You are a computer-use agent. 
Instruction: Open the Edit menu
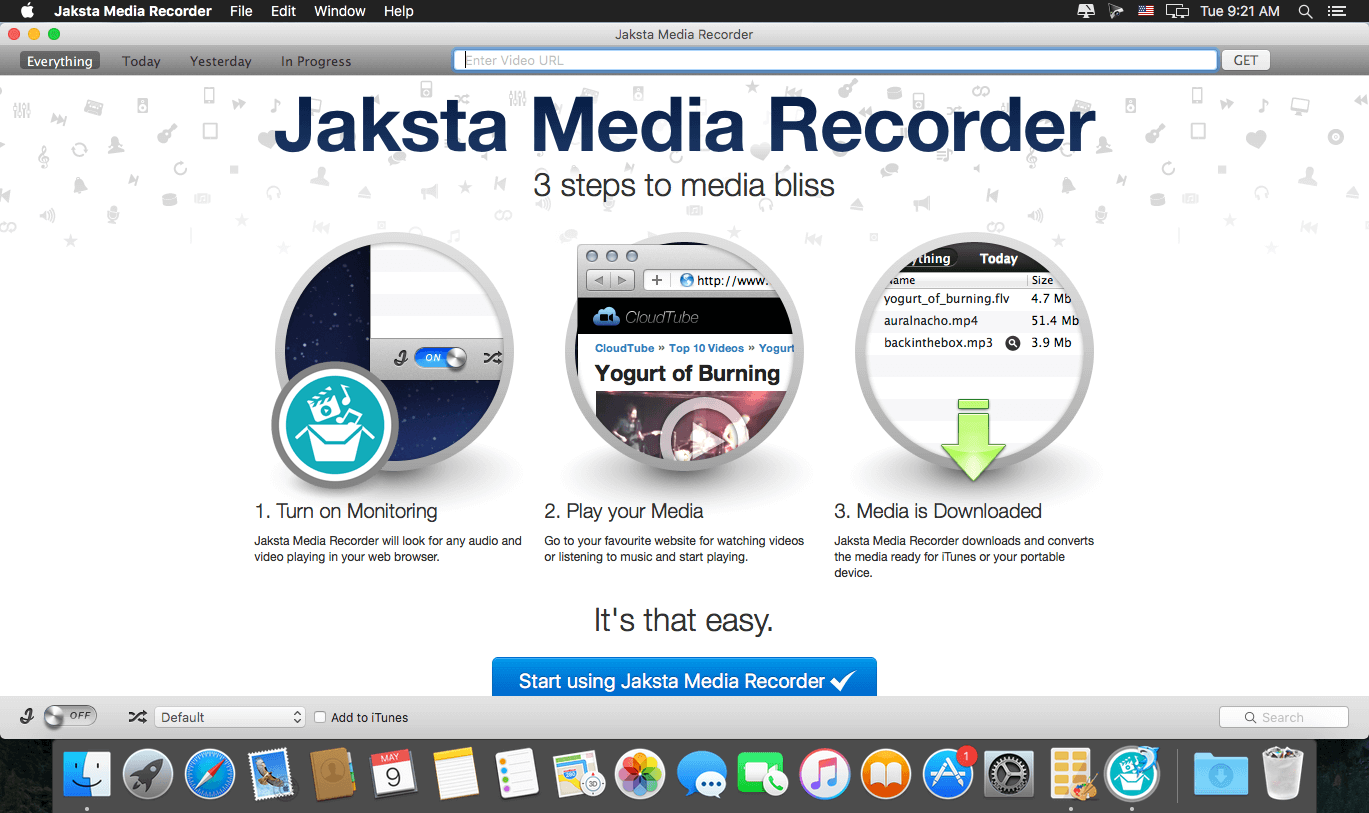coord(283,11)
